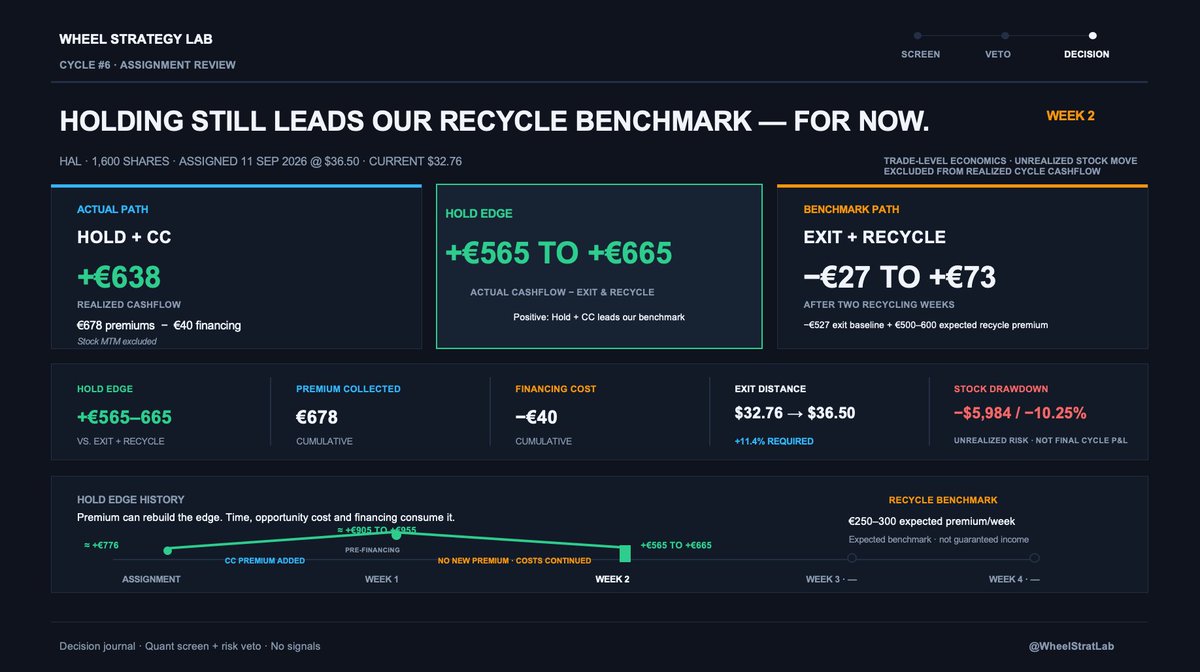Viewport: 1200px width, 672px height.
Task: Click the HOLDING STILL LEADS headline
Action: pos(494,122)
